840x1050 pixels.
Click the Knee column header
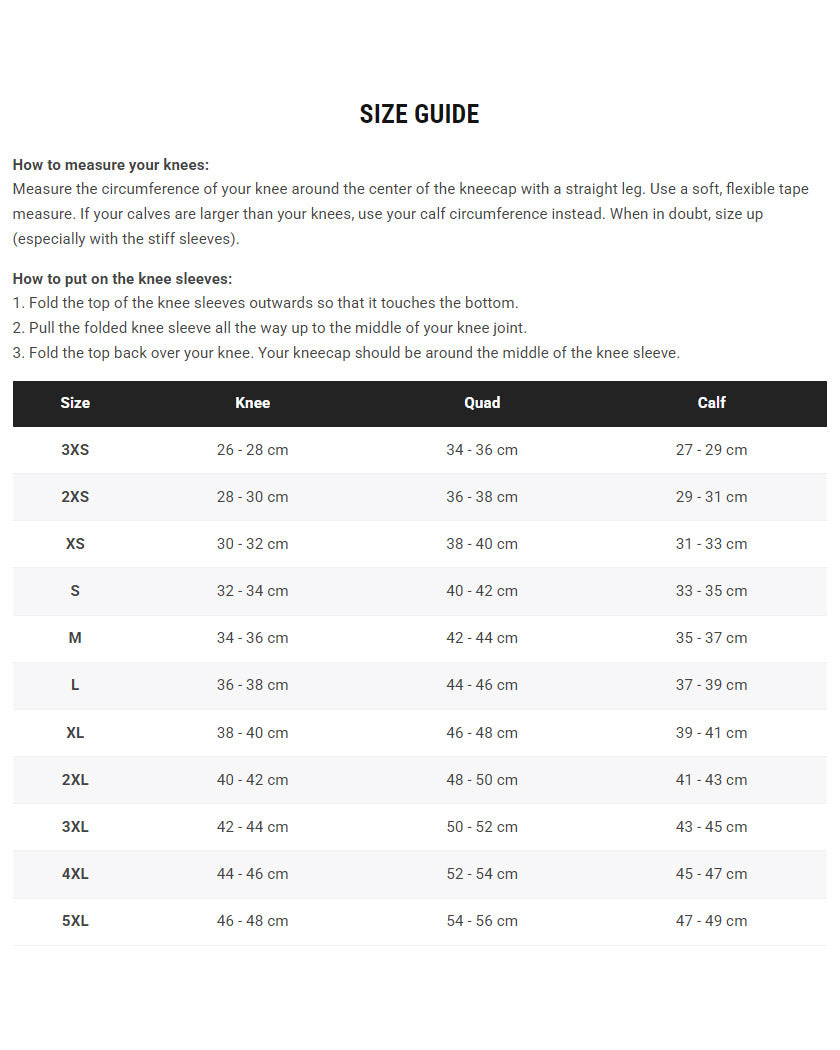tap(252, 403)
